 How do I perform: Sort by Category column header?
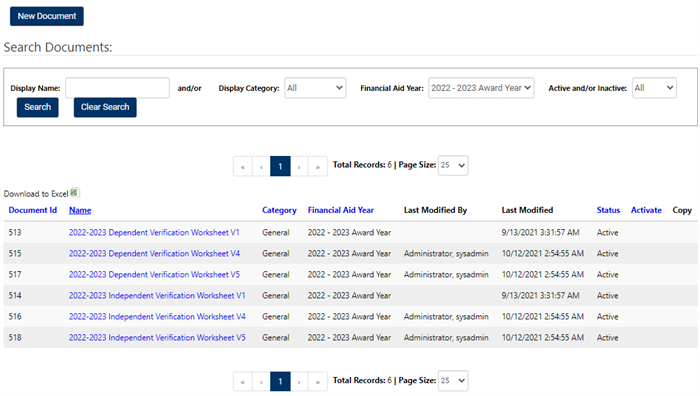pyautogui.click(x=279, y=210)
